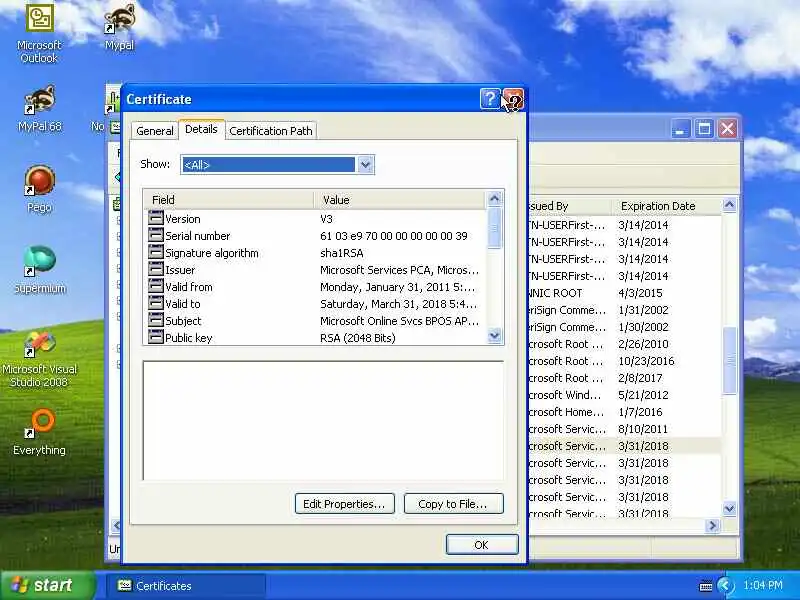This screenshot has height=600, width=800.
Task: Click the Serial number field icon
Action: coord(156,235)
